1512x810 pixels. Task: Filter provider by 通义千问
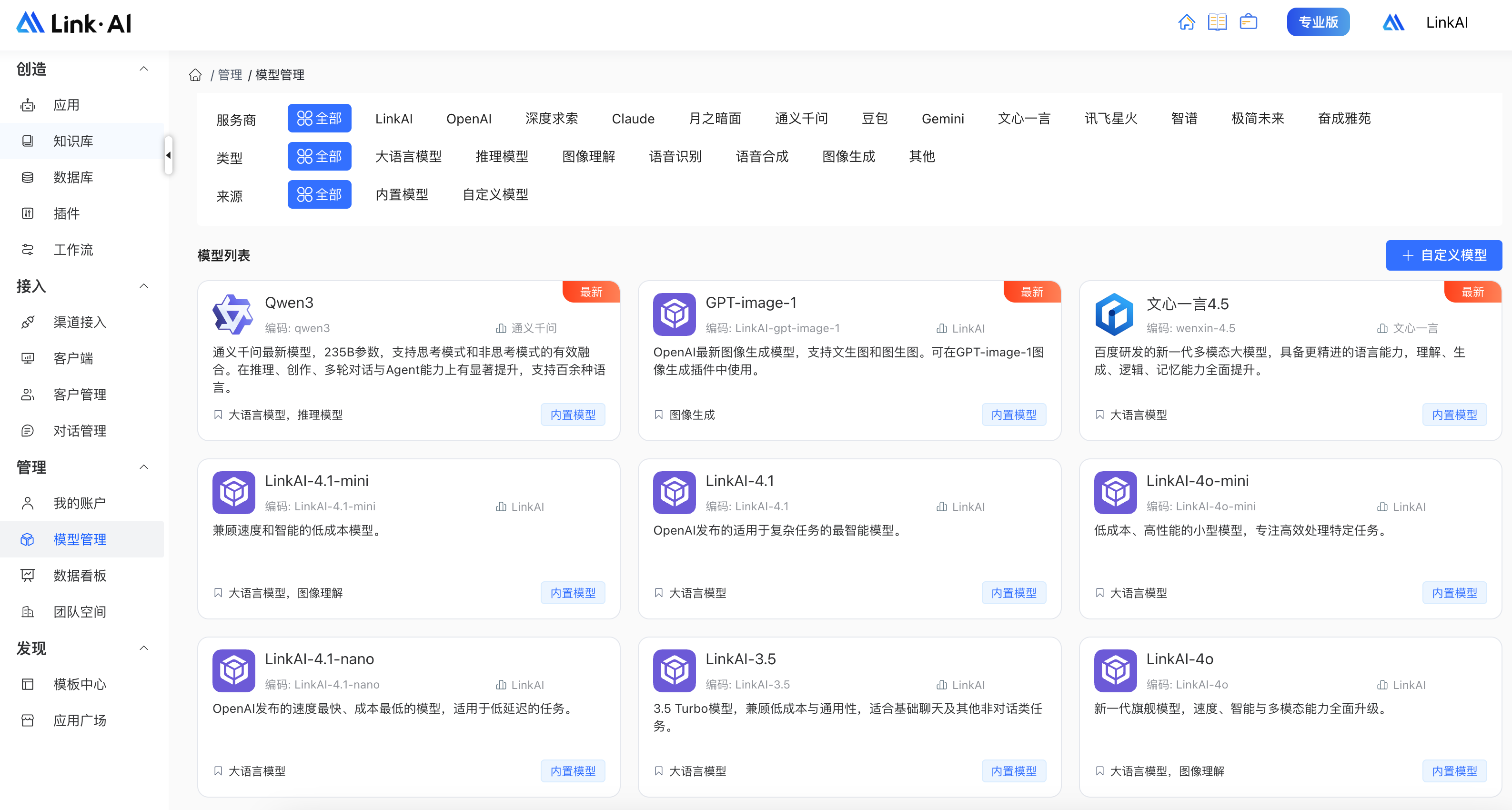[x=801, y=119]
